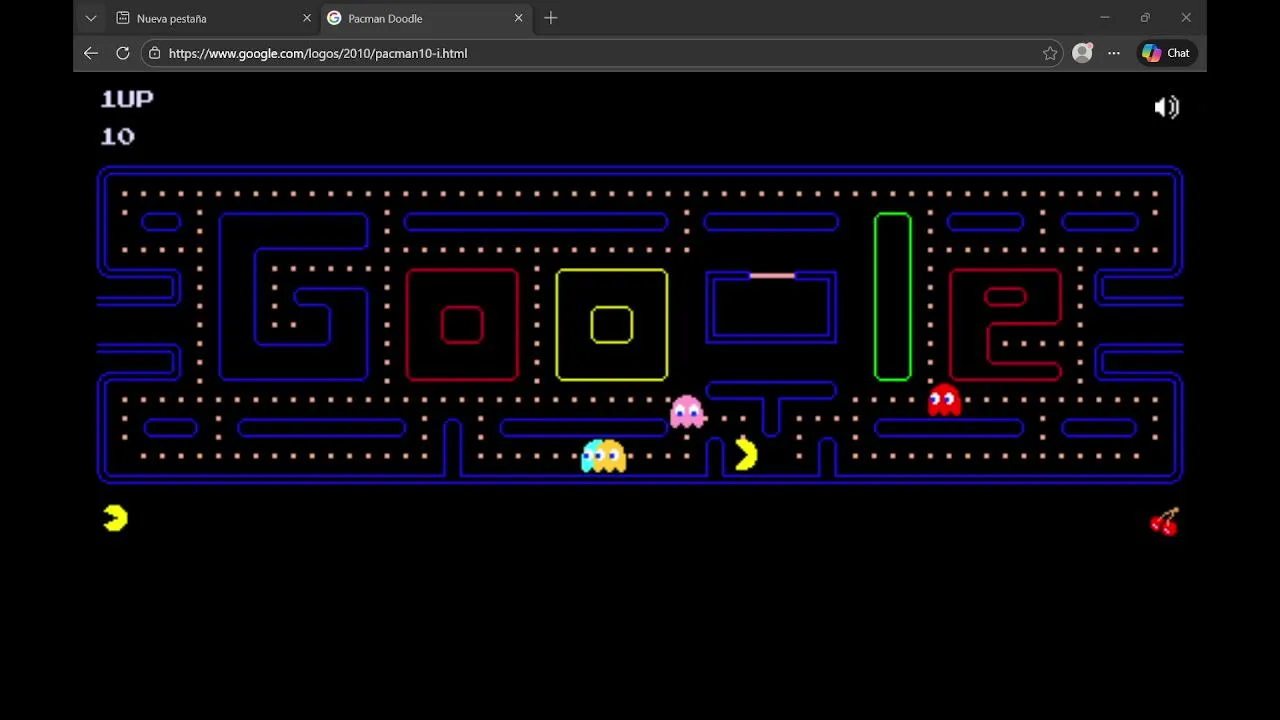Click the red ghost Blinky
The width and height of the screenshot is (1280, 720).
(944, 400)
